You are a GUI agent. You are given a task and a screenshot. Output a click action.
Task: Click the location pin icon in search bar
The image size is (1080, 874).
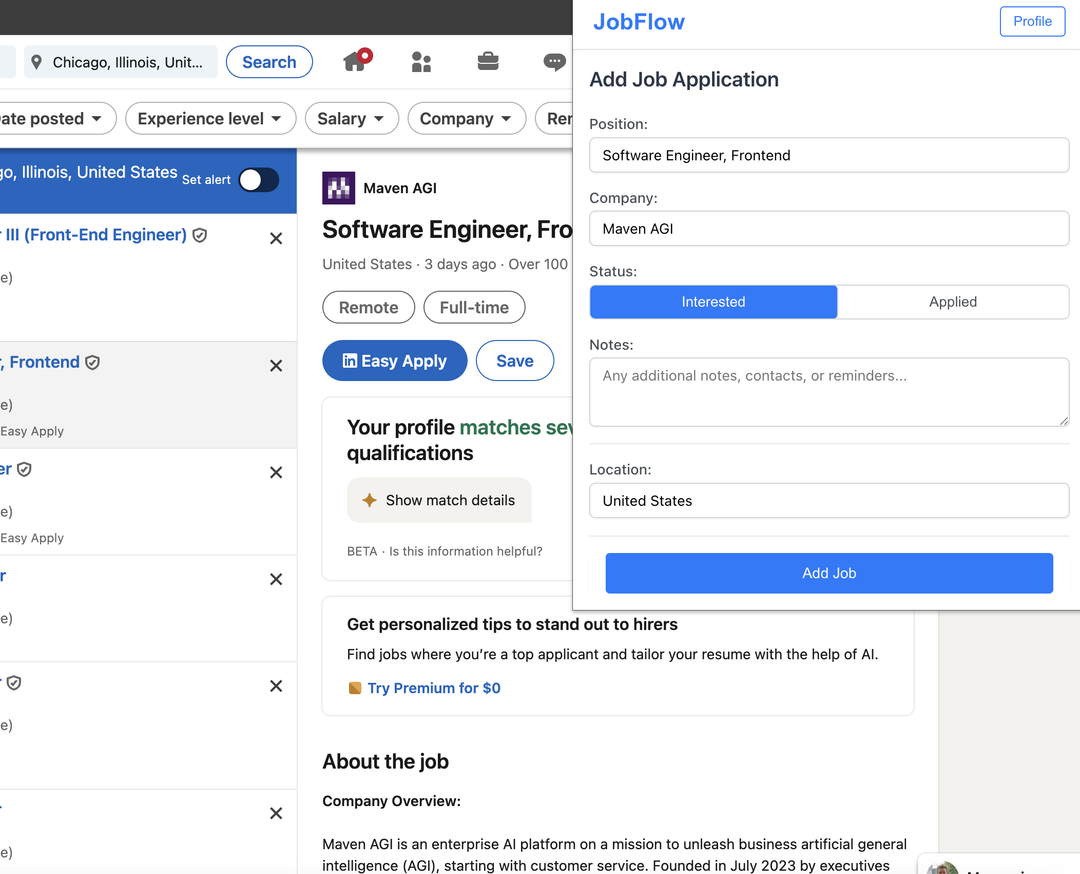(37, 62)
